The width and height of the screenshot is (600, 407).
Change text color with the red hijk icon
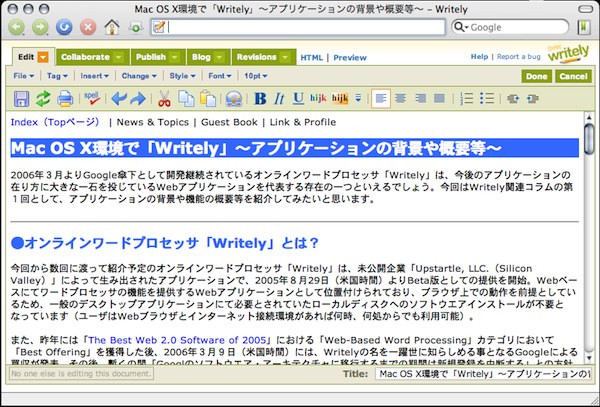pos(318,98)
